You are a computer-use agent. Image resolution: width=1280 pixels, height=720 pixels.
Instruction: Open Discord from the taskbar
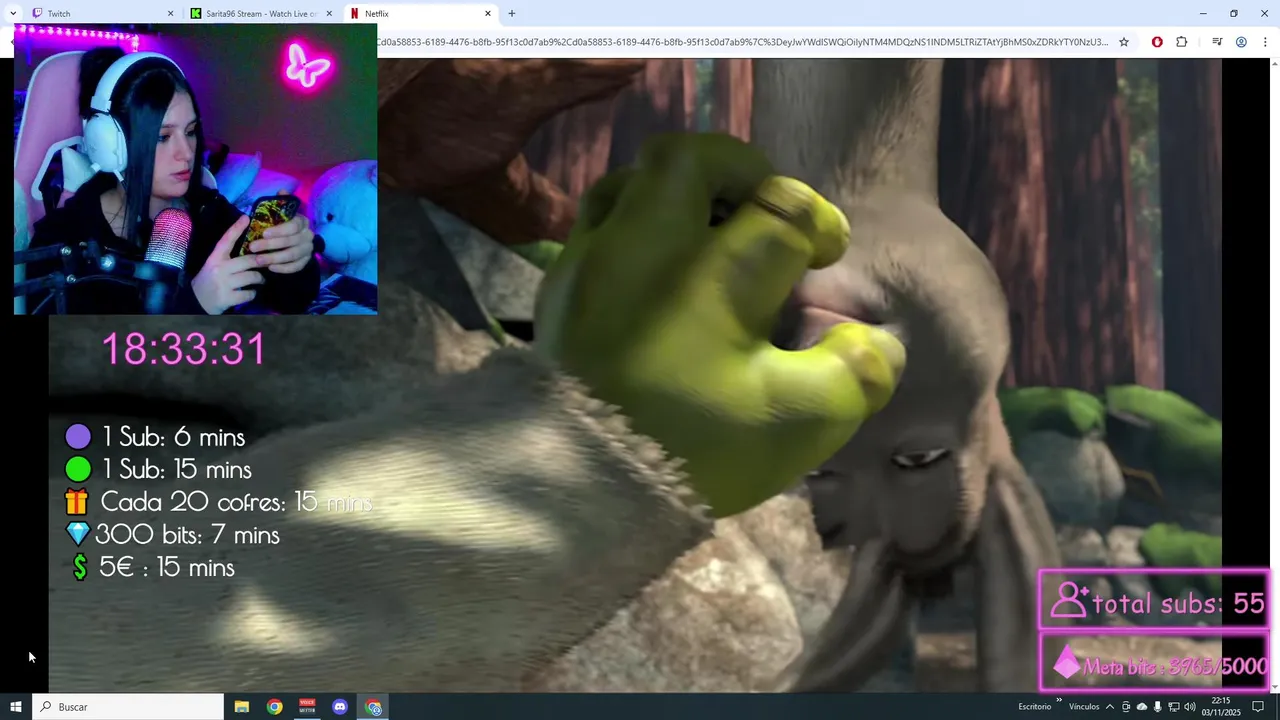340,707
